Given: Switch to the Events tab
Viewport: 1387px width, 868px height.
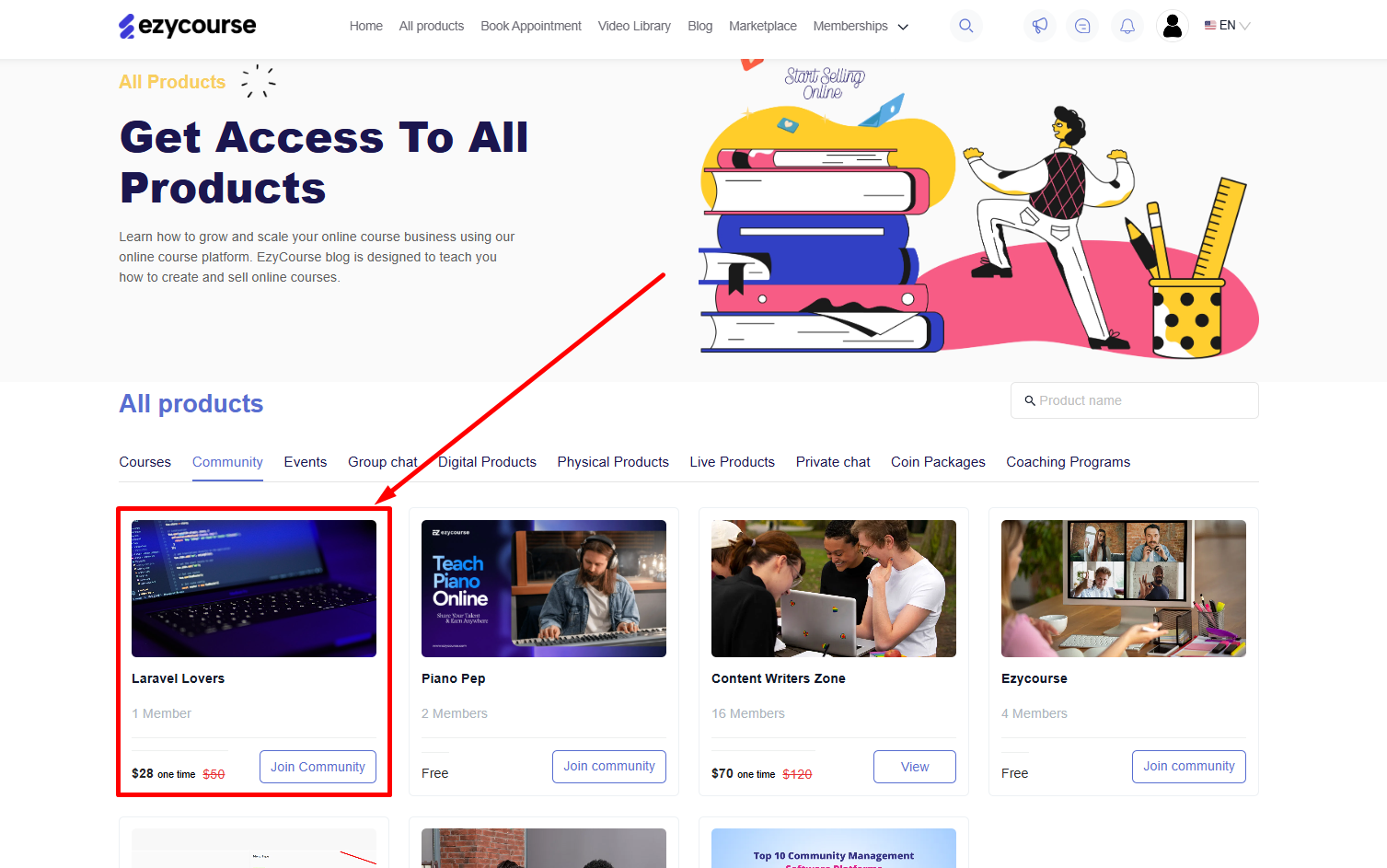Looking at the screenshot, I should (305, 462).
